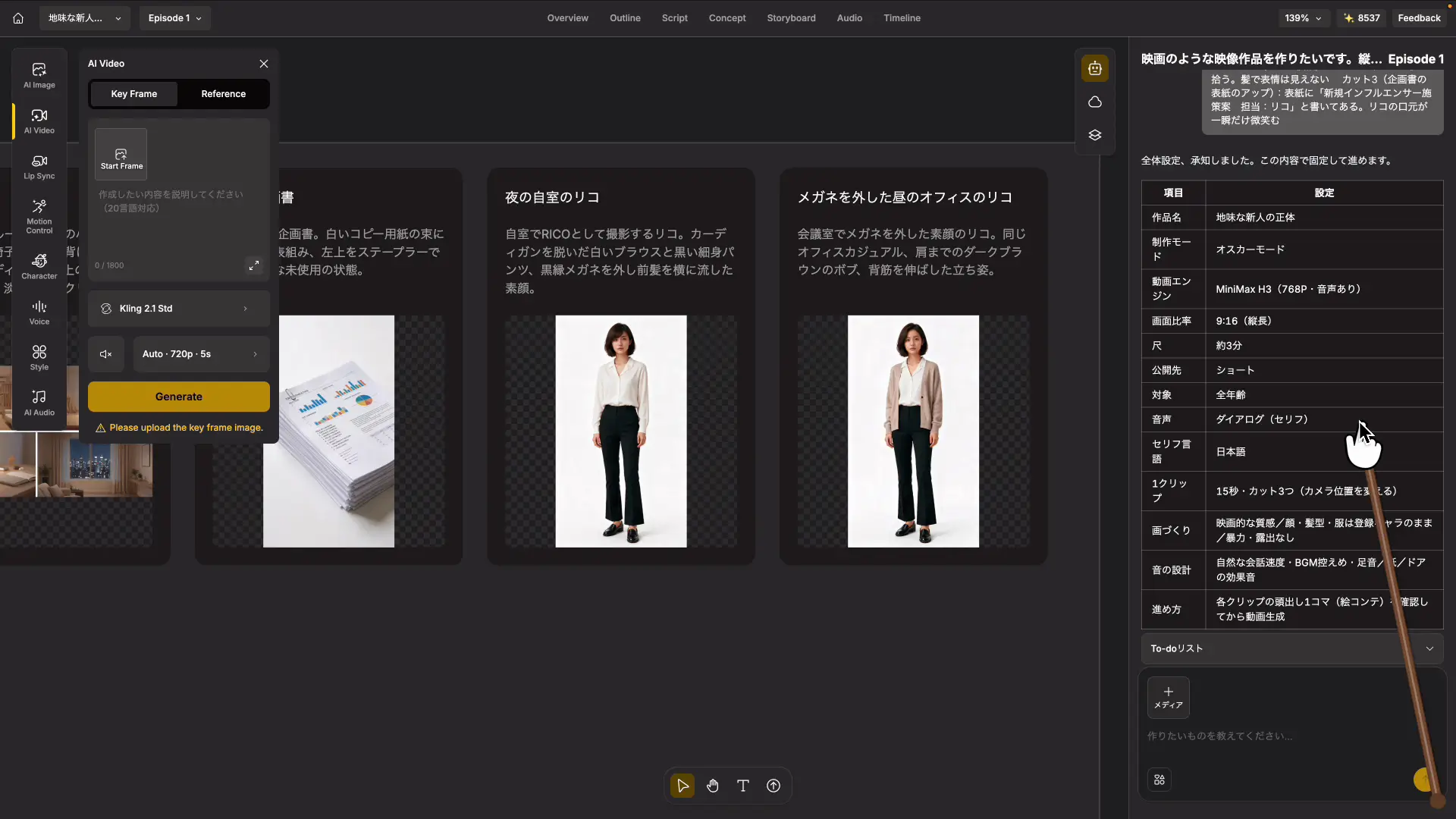The image size is (1456, 819).
Task: Go to the Outline tab
Action: [625, 18]
